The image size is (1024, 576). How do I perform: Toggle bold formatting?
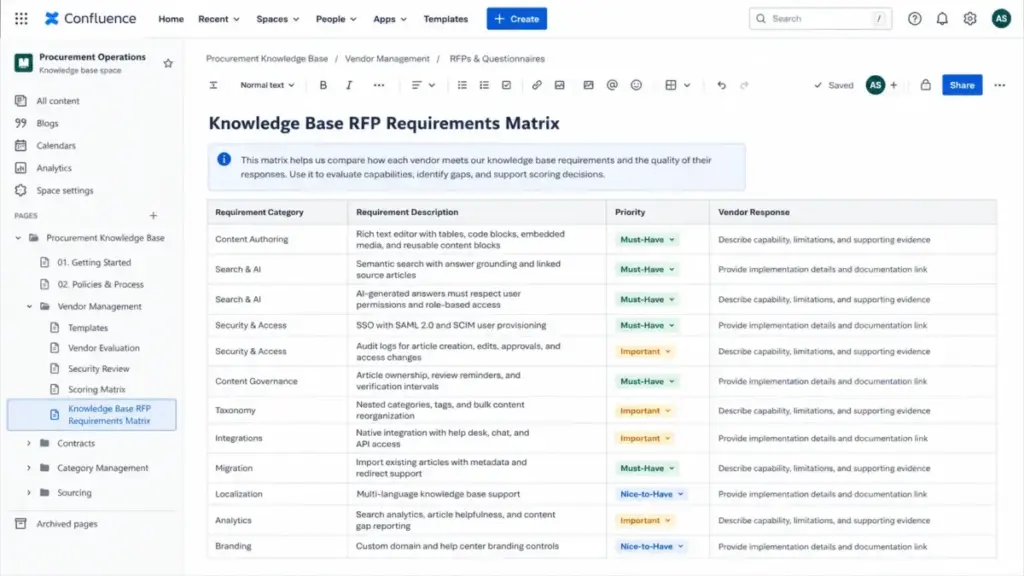coord(323,85)
